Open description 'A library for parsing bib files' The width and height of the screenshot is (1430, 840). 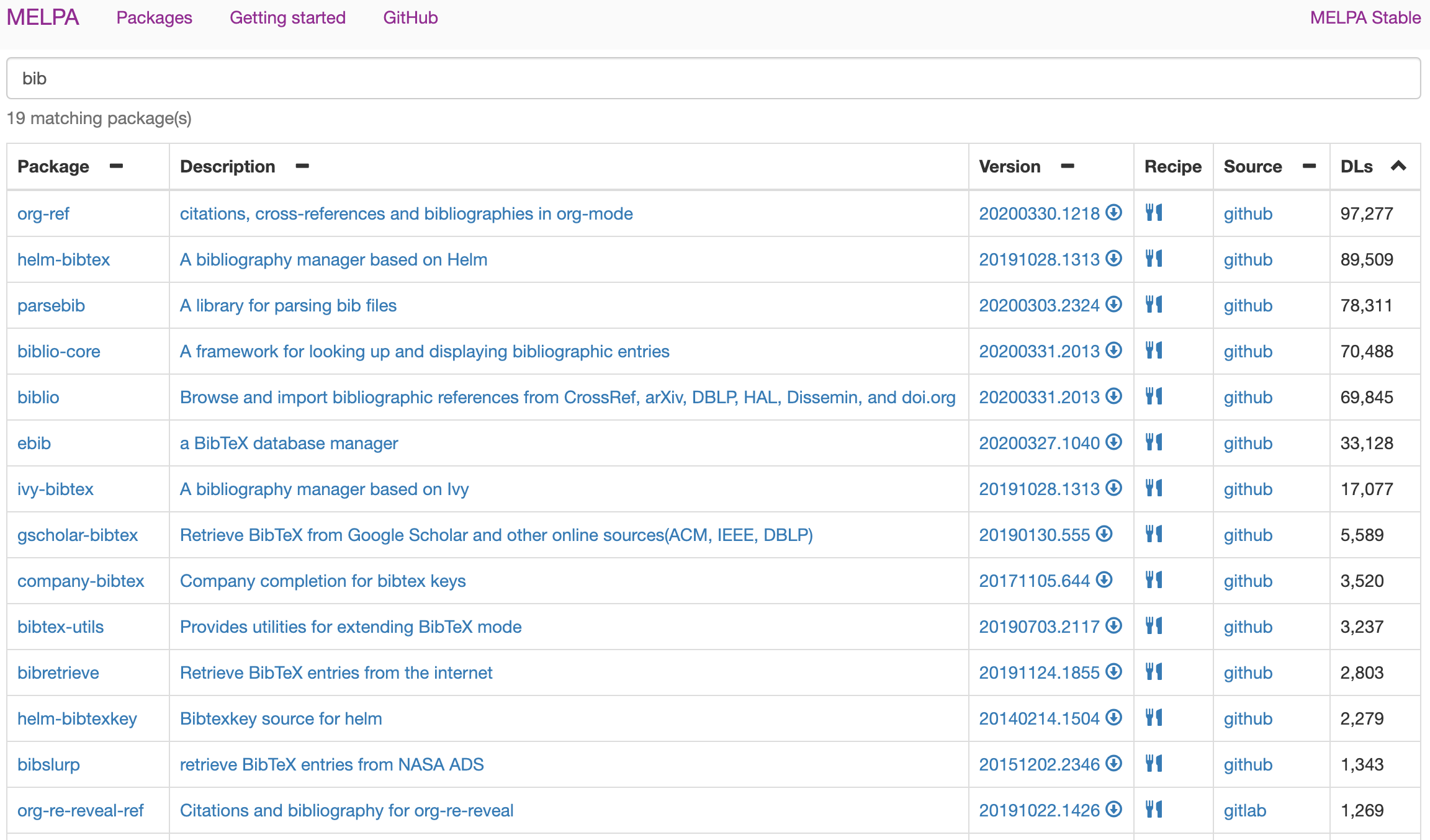288,305
